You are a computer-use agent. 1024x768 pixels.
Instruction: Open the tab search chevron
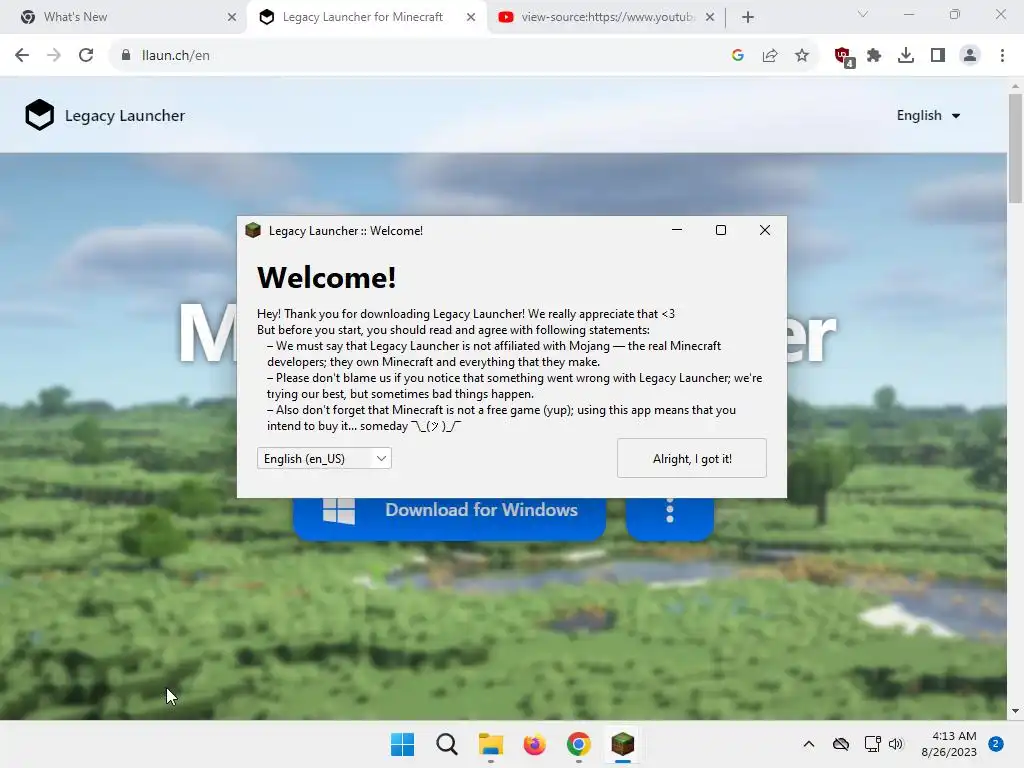[863, 14]
